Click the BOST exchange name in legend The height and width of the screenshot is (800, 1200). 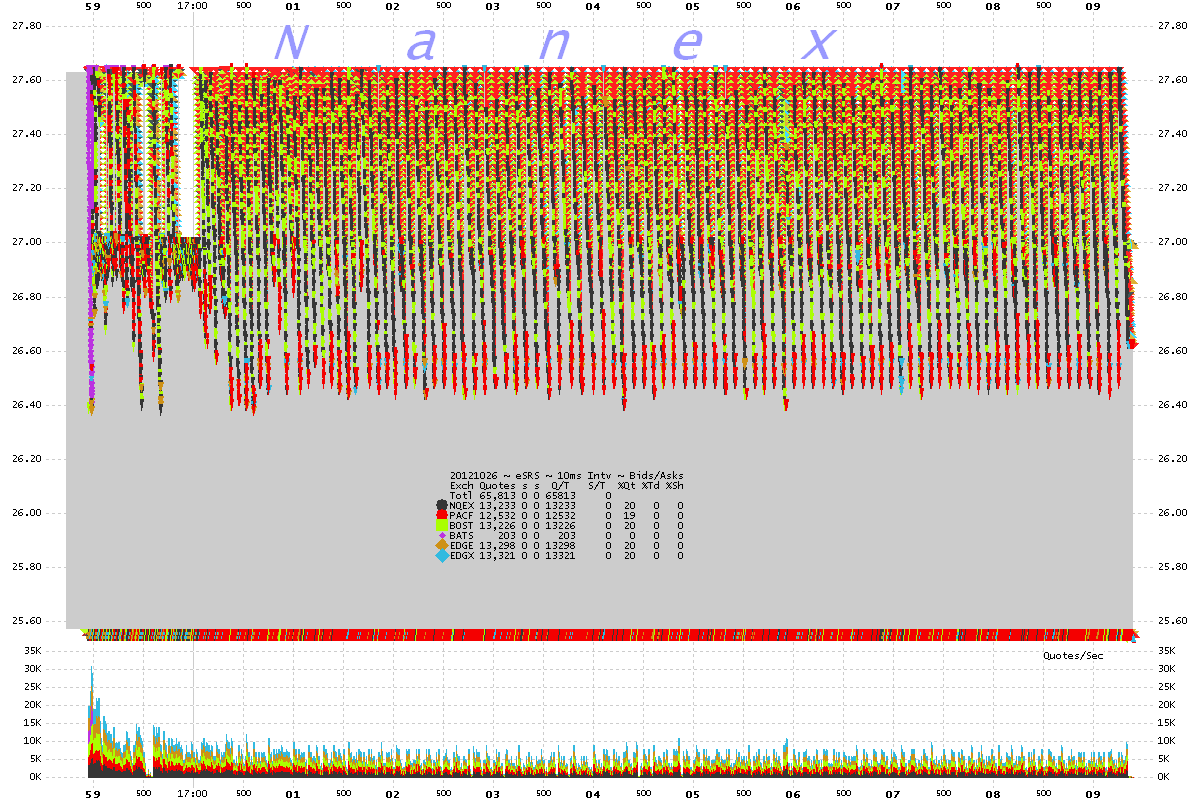(463, 526)
